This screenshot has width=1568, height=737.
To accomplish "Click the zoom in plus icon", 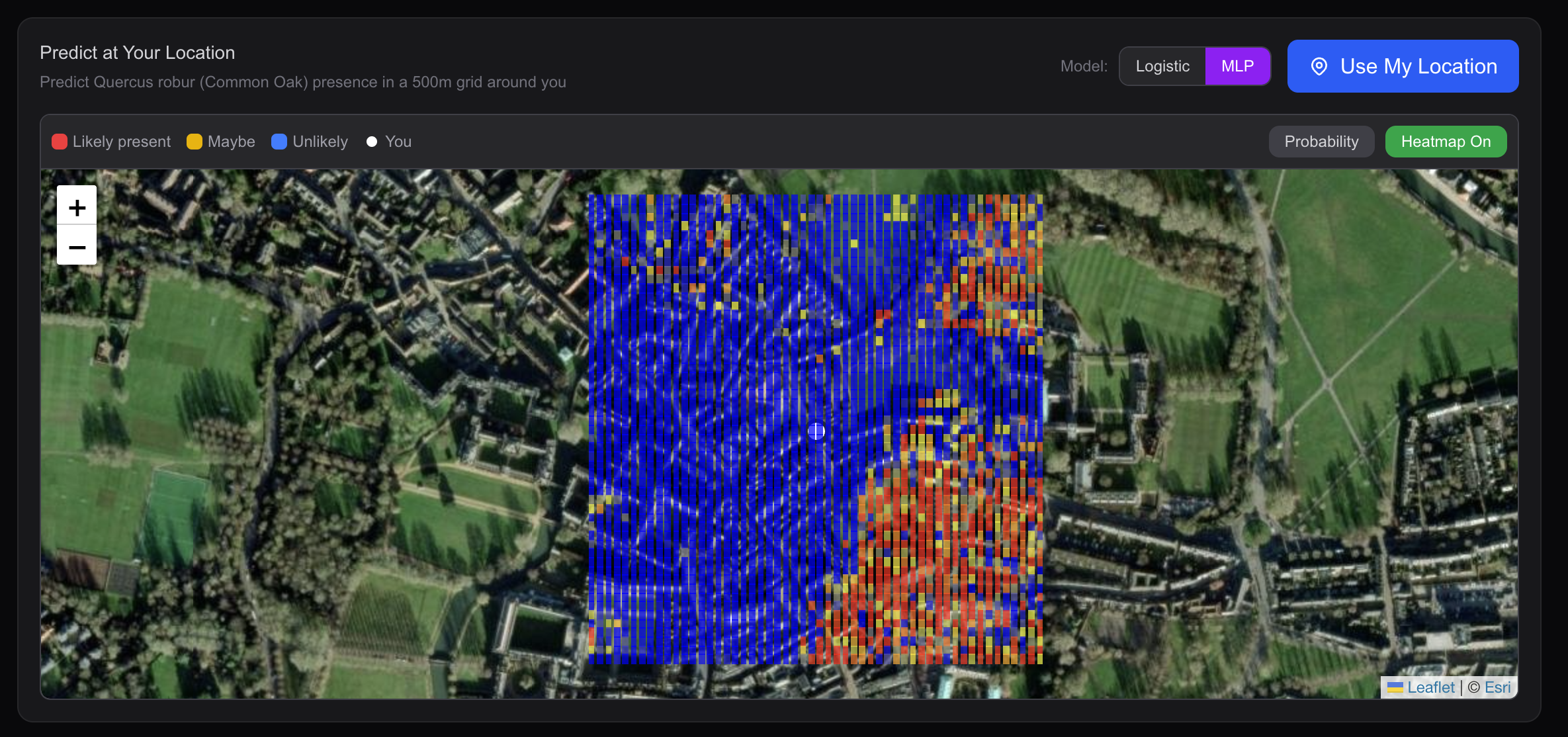I will [76, 207].
